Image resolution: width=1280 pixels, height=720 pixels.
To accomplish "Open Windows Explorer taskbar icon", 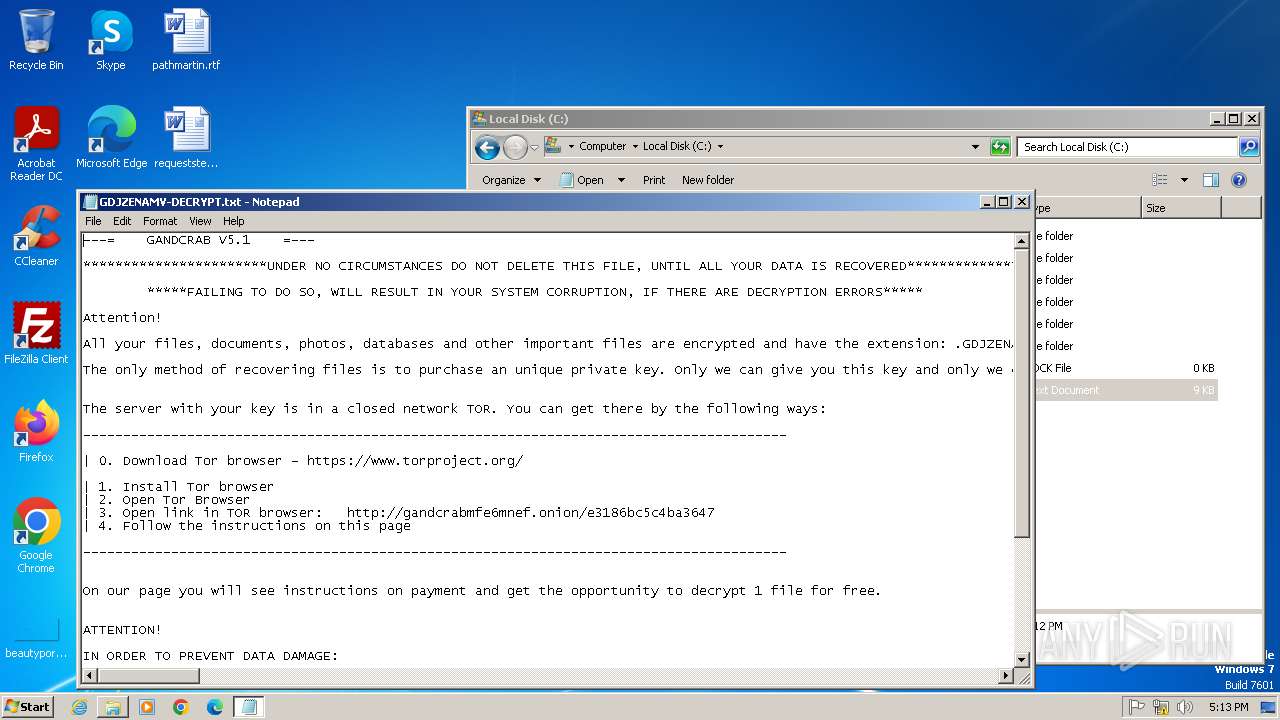I will [113, 707].
